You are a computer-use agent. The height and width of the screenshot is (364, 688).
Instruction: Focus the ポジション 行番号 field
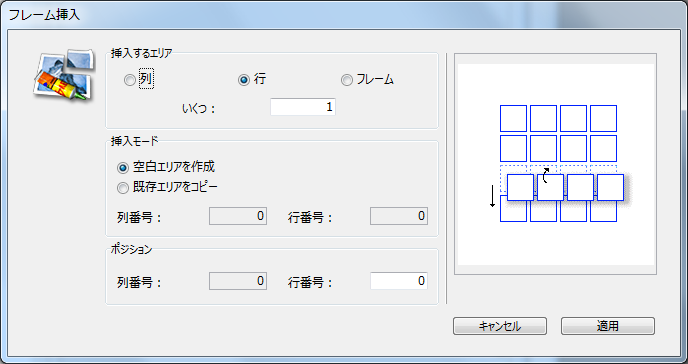point(399,281)
